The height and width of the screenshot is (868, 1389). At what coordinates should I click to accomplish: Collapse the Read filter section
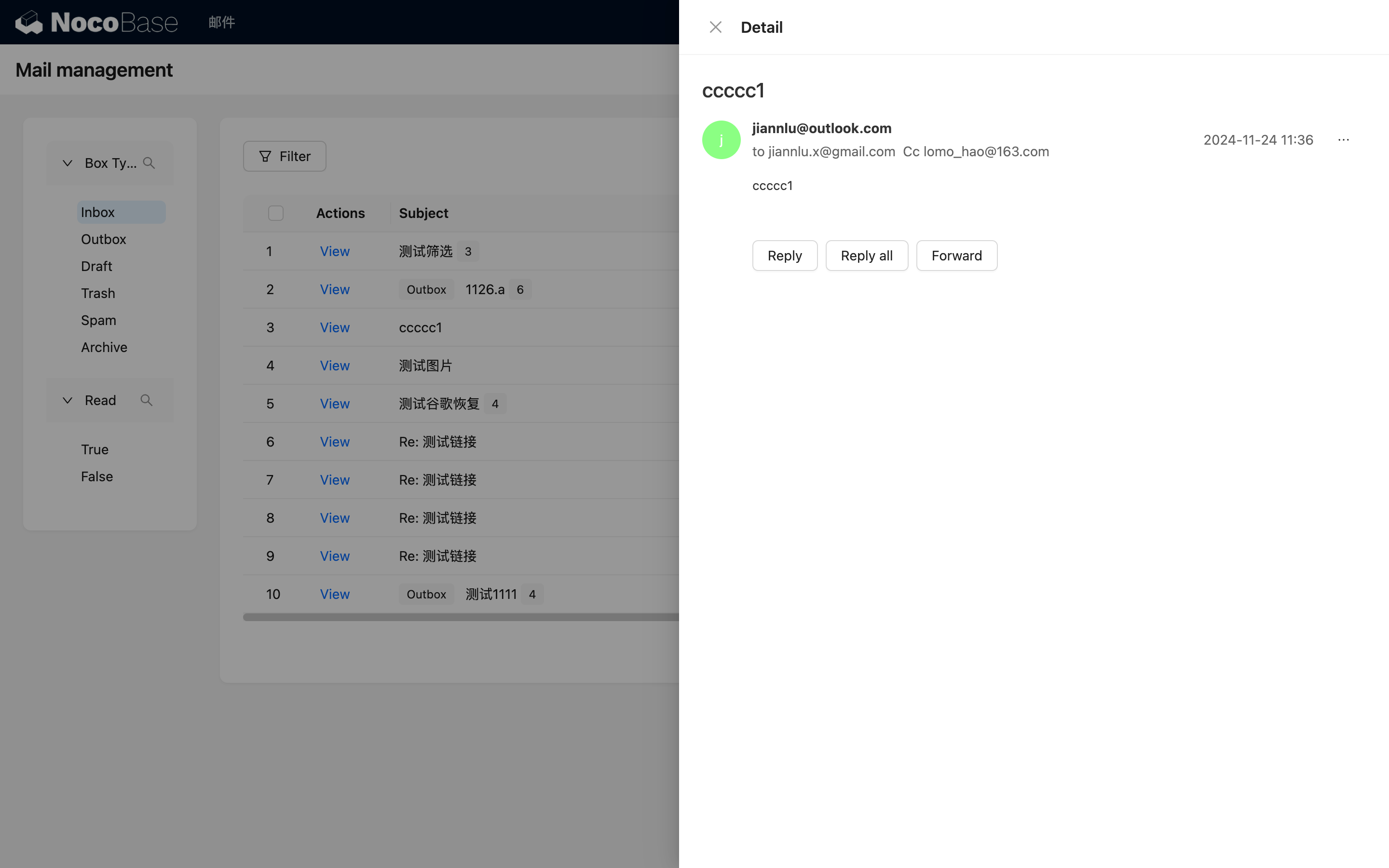[x=68, y=400]
